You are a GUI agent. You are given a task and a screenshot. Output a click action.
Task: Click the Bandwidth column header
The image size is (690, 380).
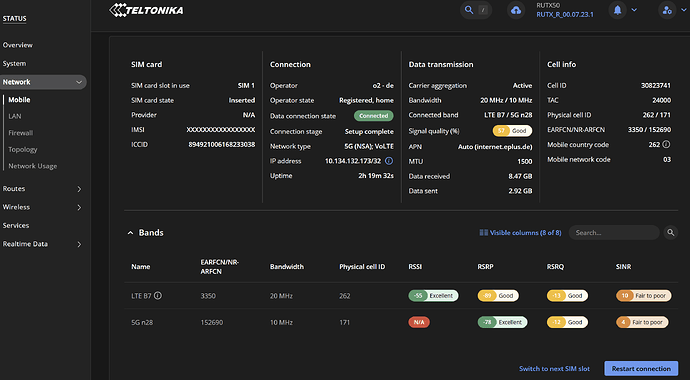(287, 267)
